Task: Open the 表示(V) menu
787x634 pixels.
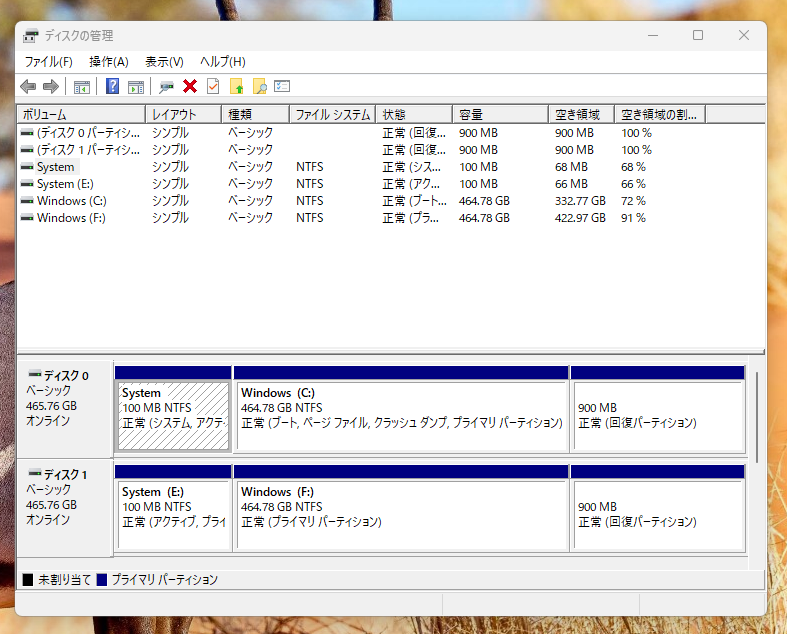Action: tap(164, 62)
